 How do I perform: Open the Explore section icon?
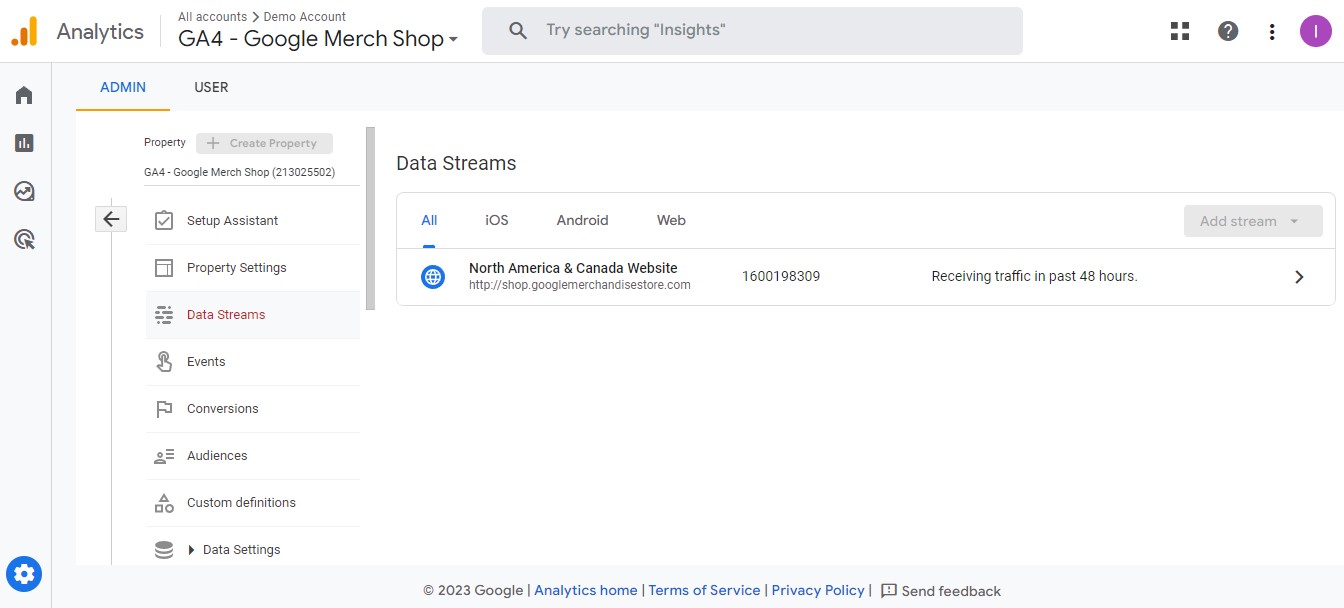click(24, 190)
